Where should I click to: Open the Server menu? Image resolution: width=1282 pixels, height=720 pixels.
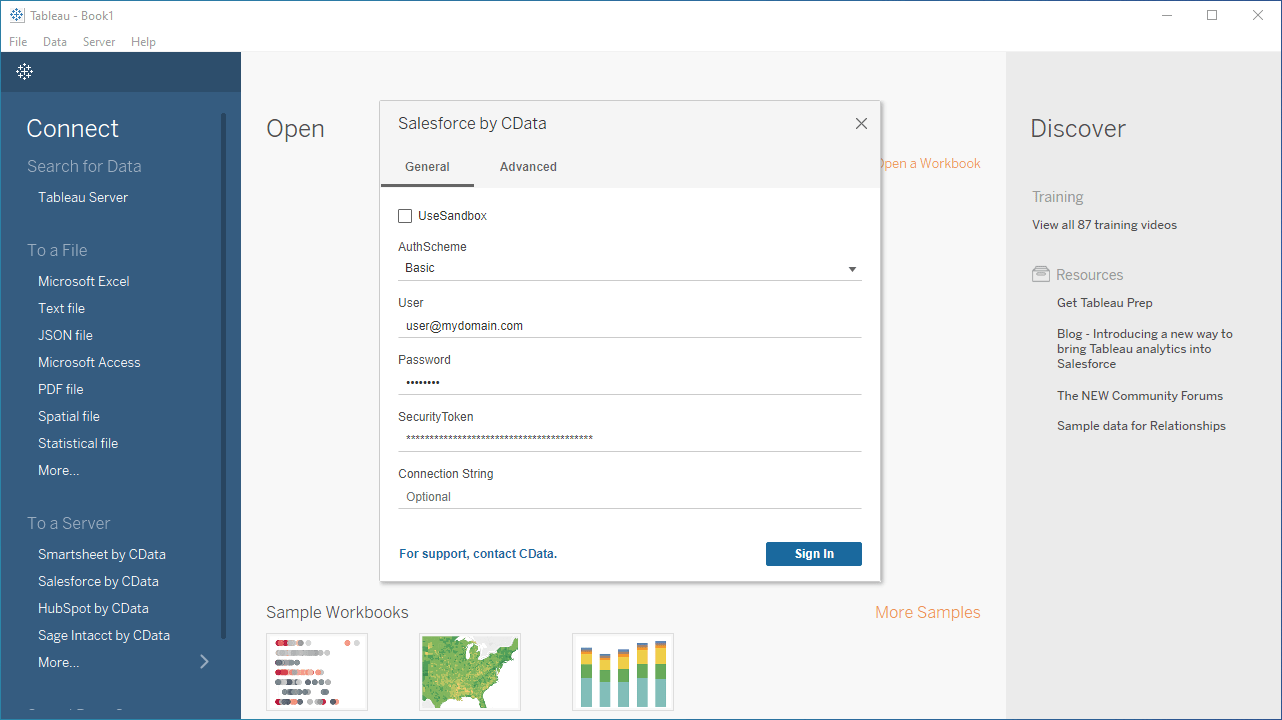click(99, 41)
